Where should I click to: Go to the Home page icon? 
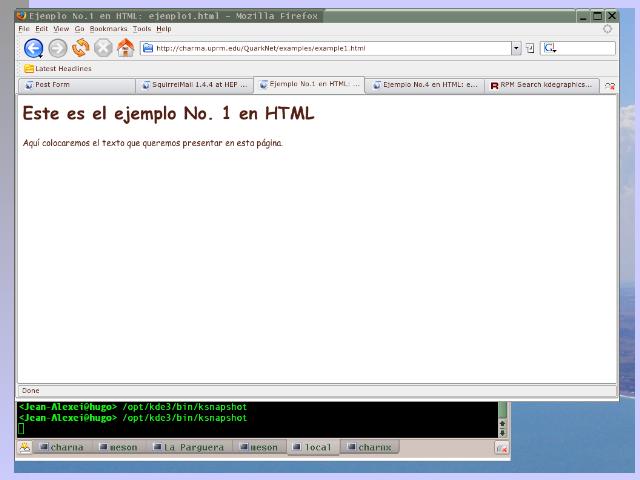(125, 48)
